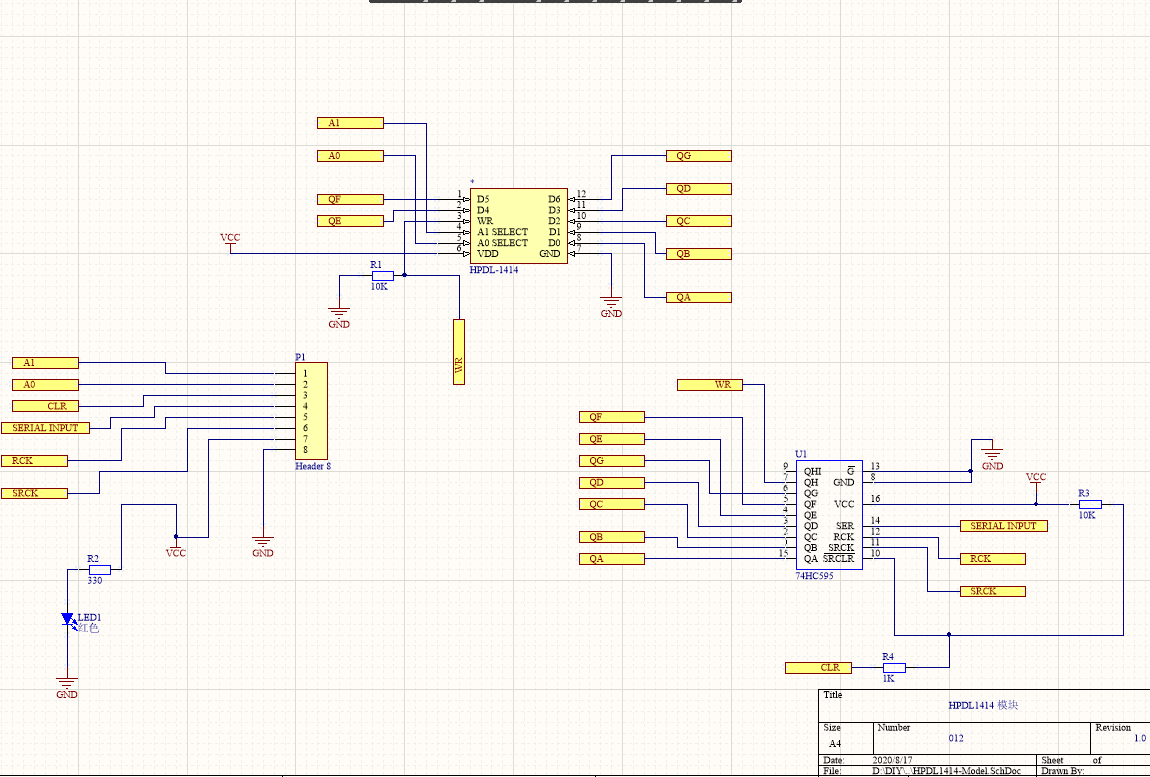Click the GND symbol wired to header pin 8
Image resolution: width=1150 pixels, height=777 pixels.
coord(263,546)
